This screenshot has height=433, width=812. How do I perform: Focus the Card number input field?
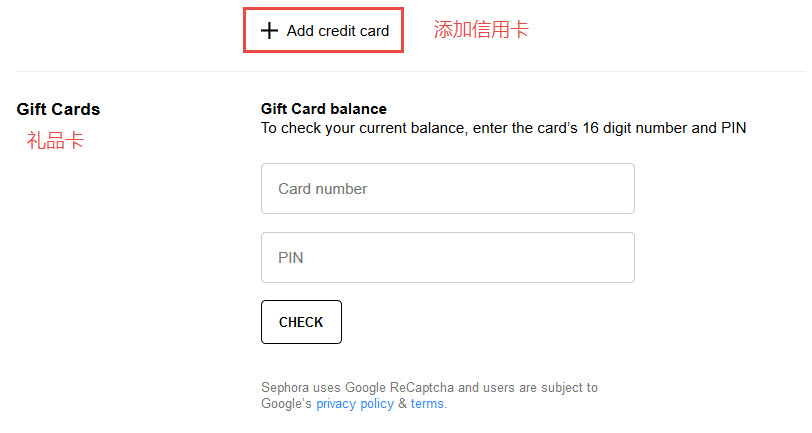pyautogui.click(x=448, y=189)
